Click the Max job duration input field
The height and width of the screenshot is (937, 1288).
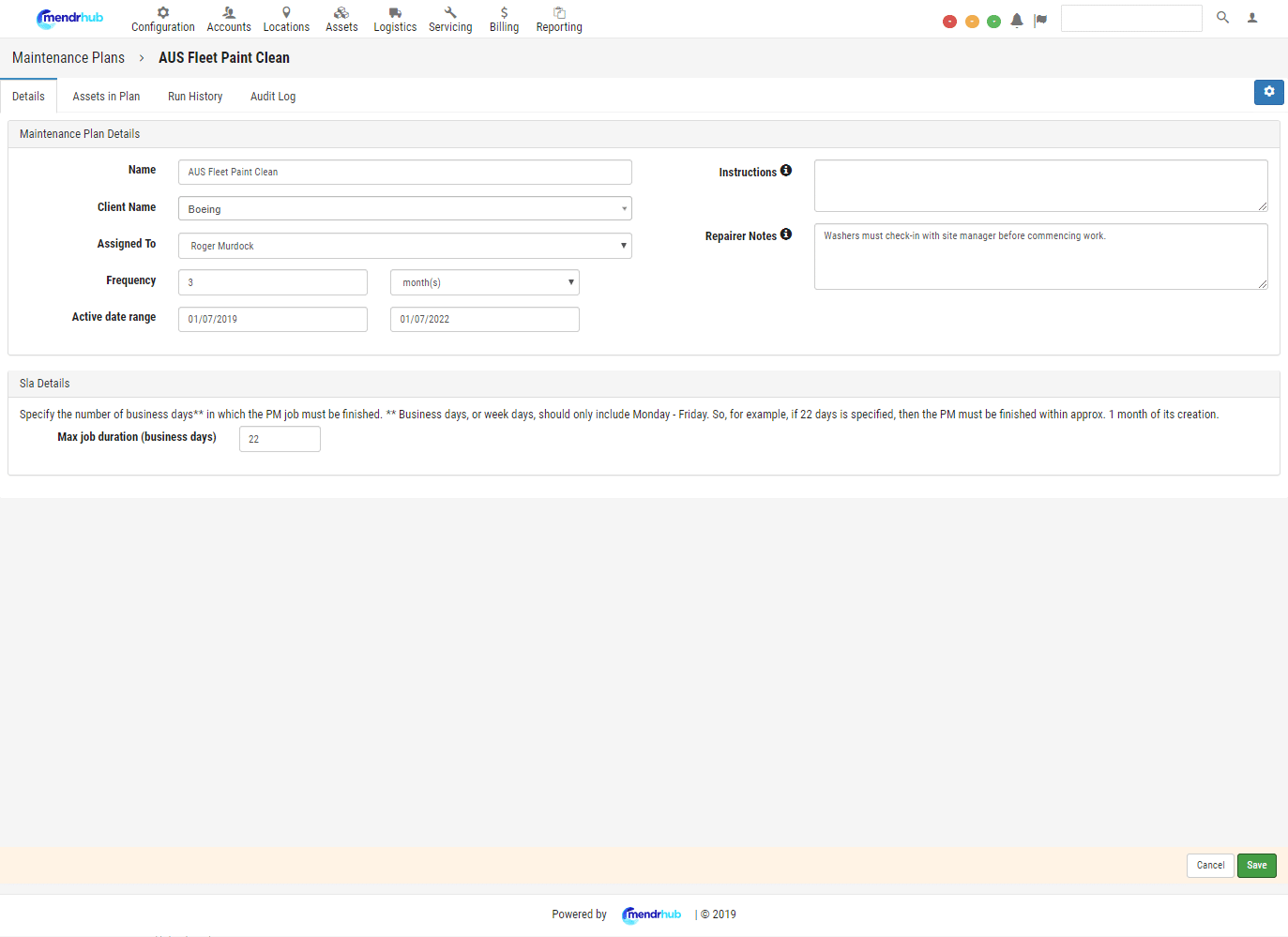tap(280, 438)
